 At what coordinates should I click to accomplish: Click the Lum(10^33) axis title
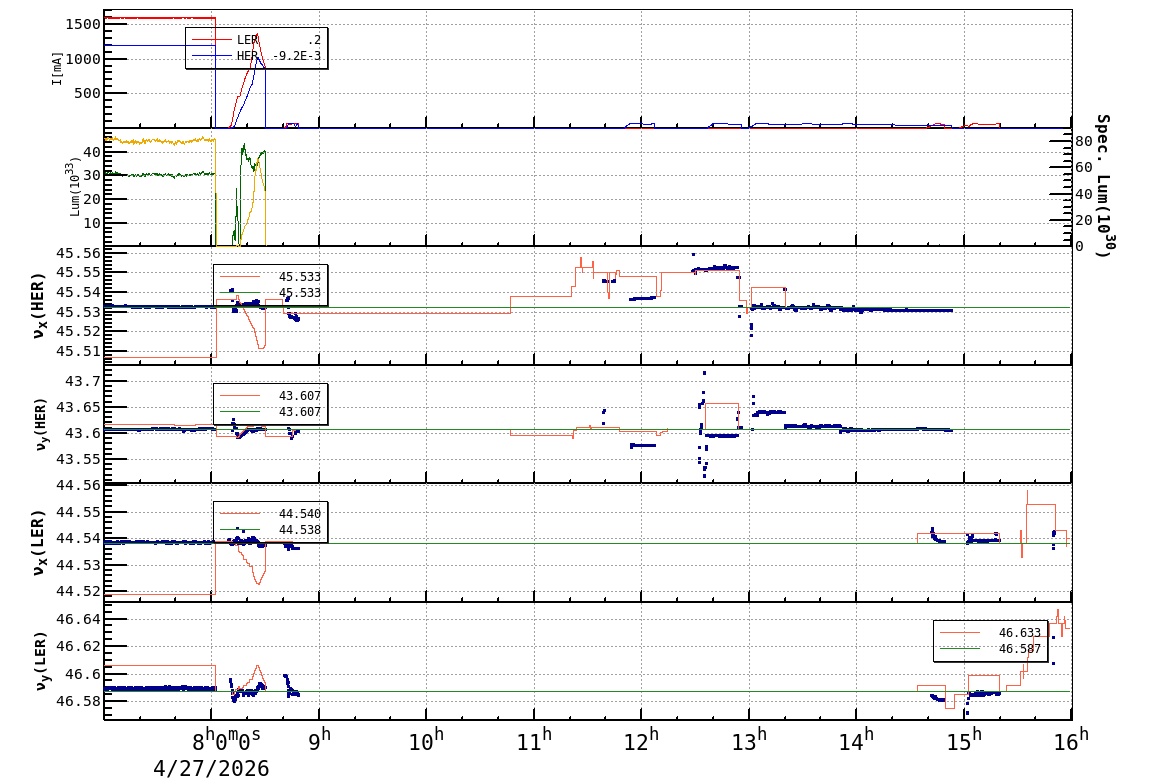pyautogui.click(x=75, y=187)
